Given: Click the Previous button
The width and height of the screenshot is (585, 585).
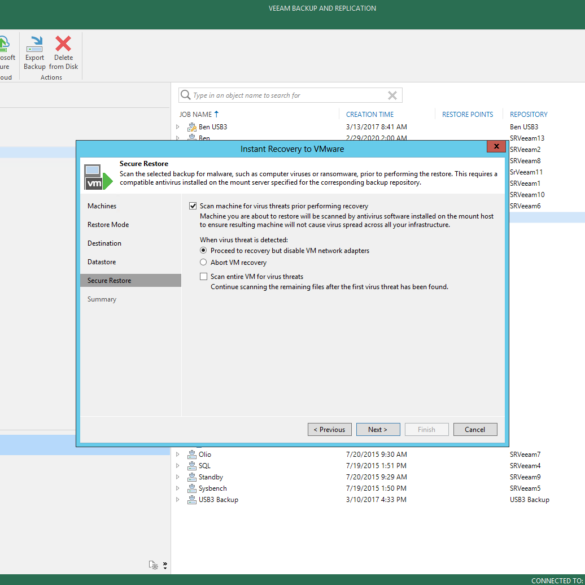Looking at the screenshot, I should coord(329,429).
